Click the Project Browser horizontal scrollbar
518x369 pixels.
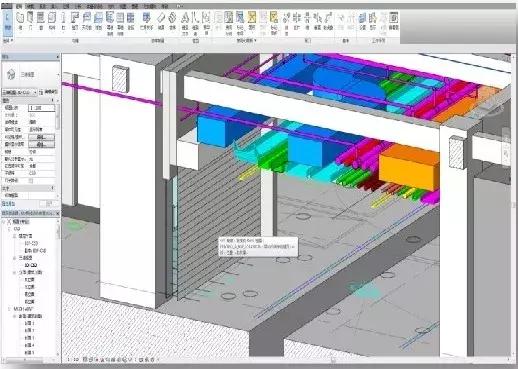pos(25,360)
